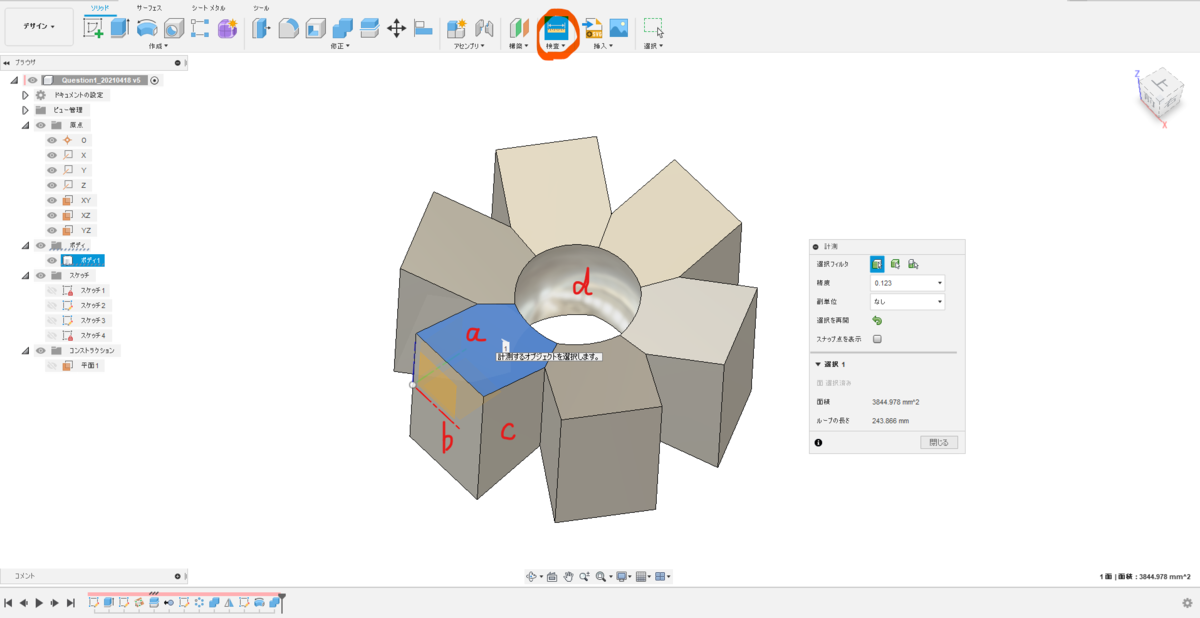Jump to timeline beginning
Image resolution: width=1200 pixels, height=618 pixels.
point(8,603)
